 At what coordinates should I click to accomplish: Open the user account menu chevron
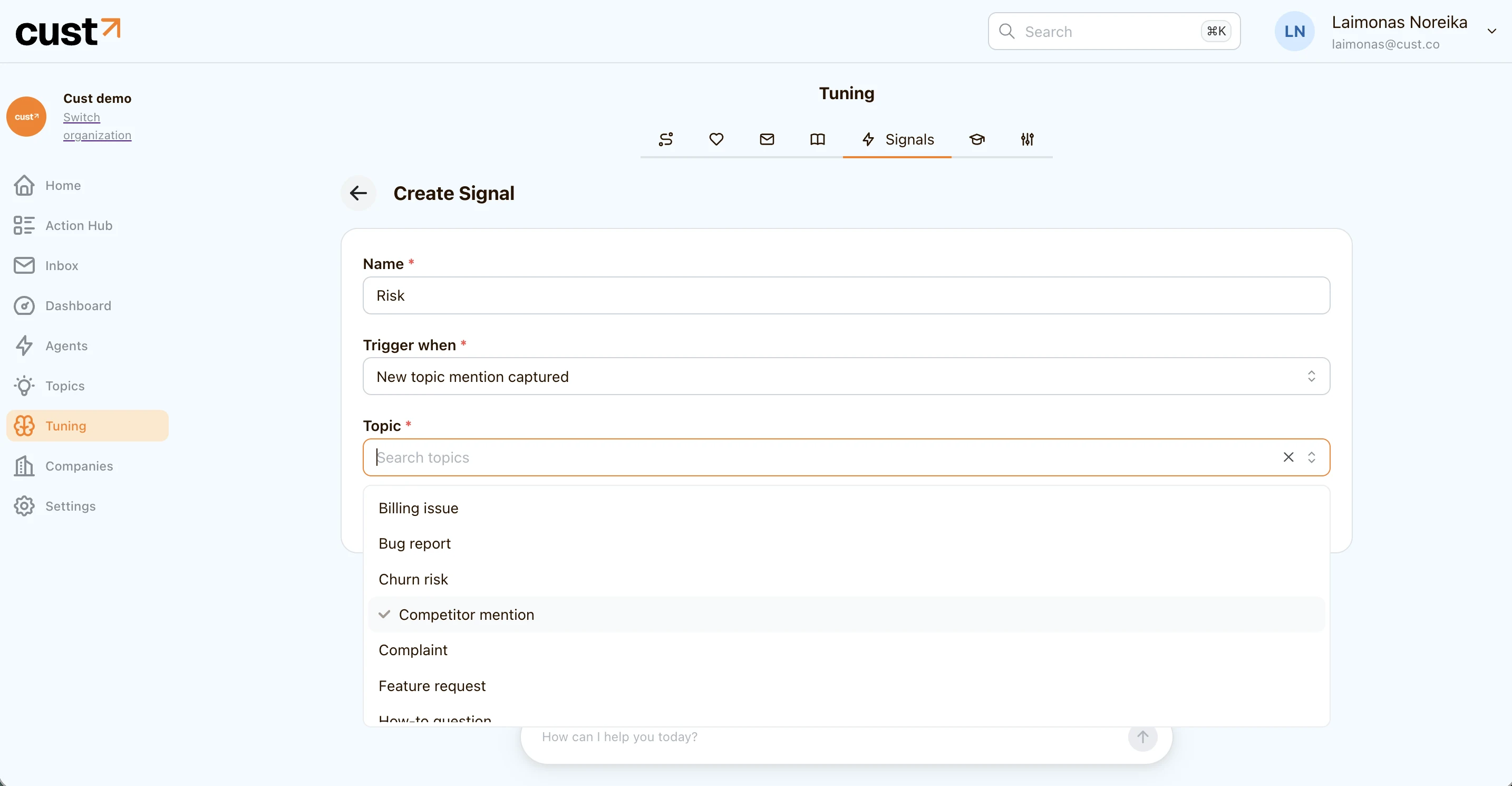tap(1491, 31)
